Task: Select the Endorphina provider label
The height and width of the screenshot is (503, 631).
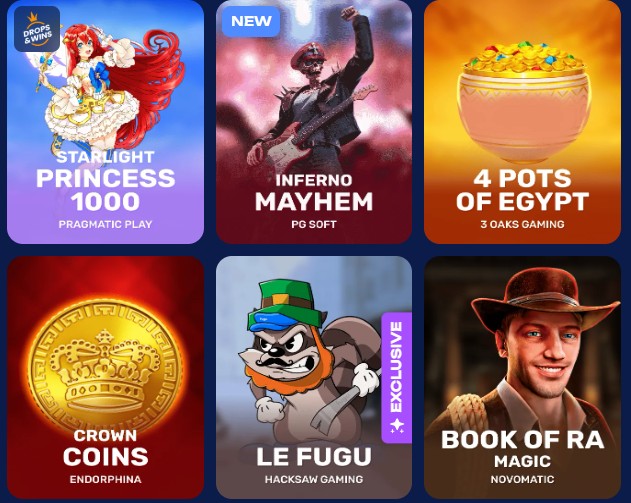Action: click(x=105, y=479)
